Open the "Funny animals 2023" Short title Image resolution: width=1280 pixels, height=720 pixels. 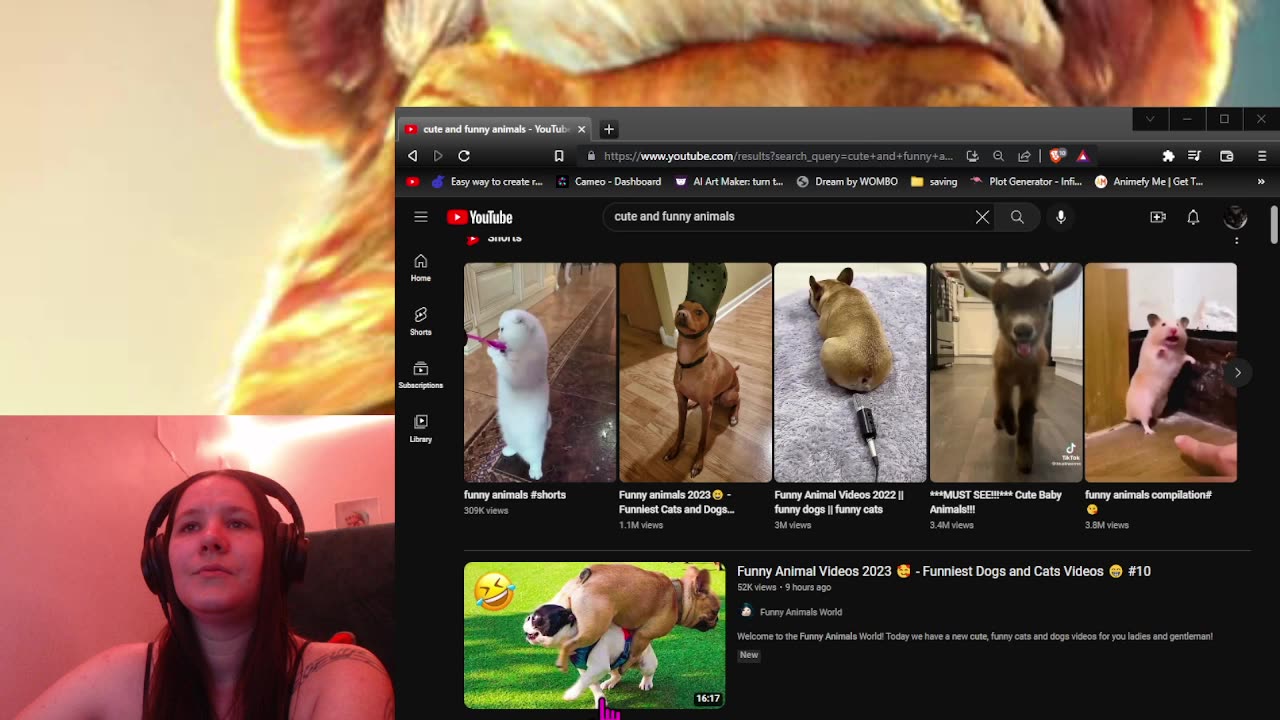677,502
